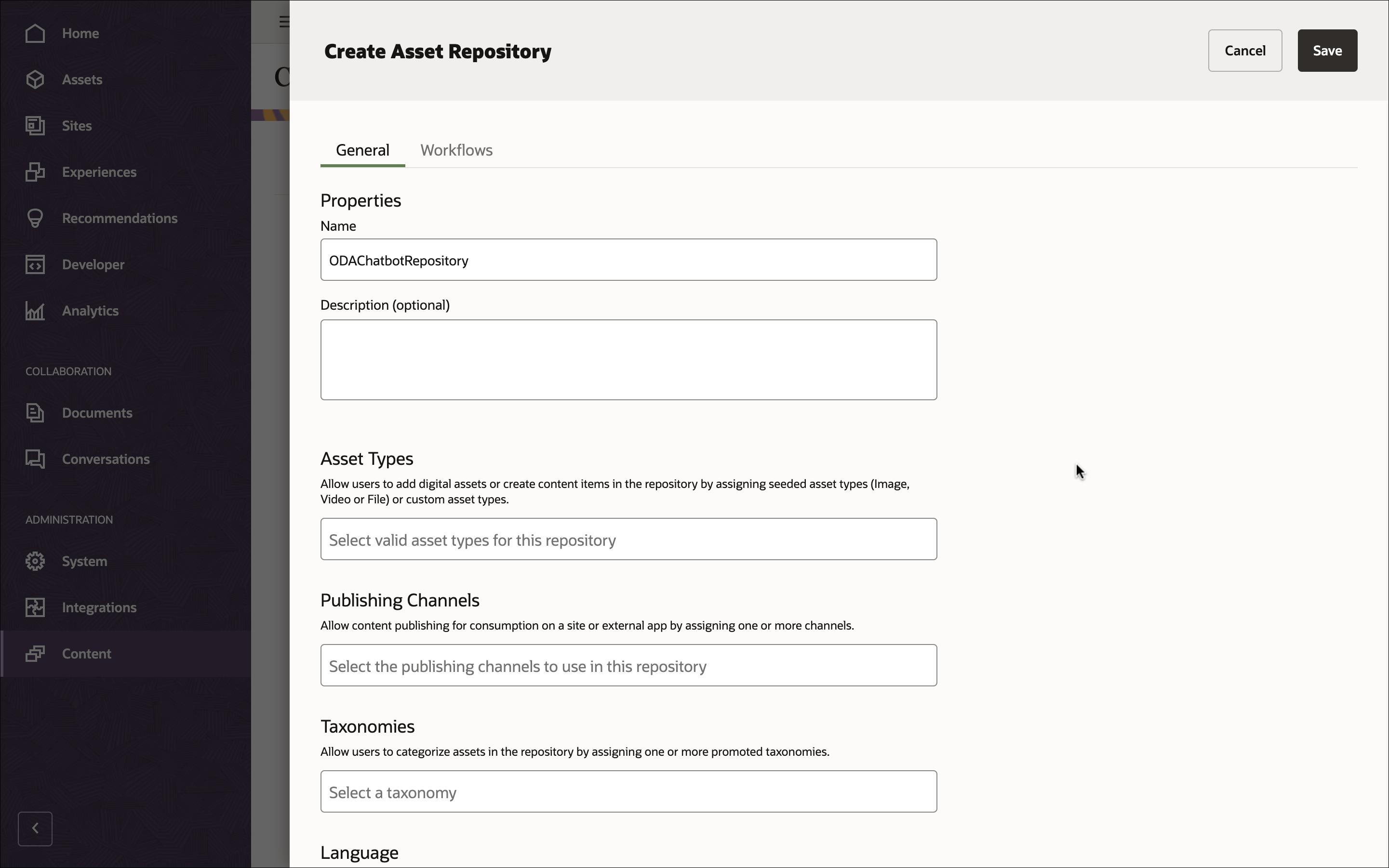
Task: Switch to the General tab
Action: pos(362,150)
